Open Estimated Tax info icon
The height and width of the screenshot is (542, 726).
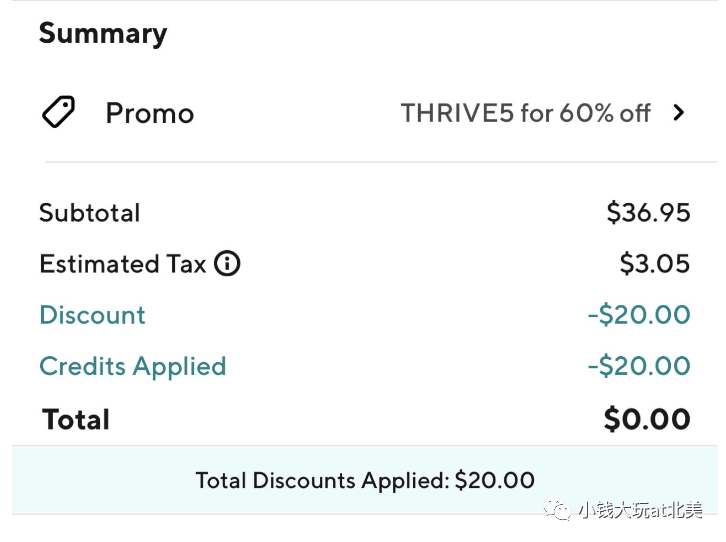point(227,263)
